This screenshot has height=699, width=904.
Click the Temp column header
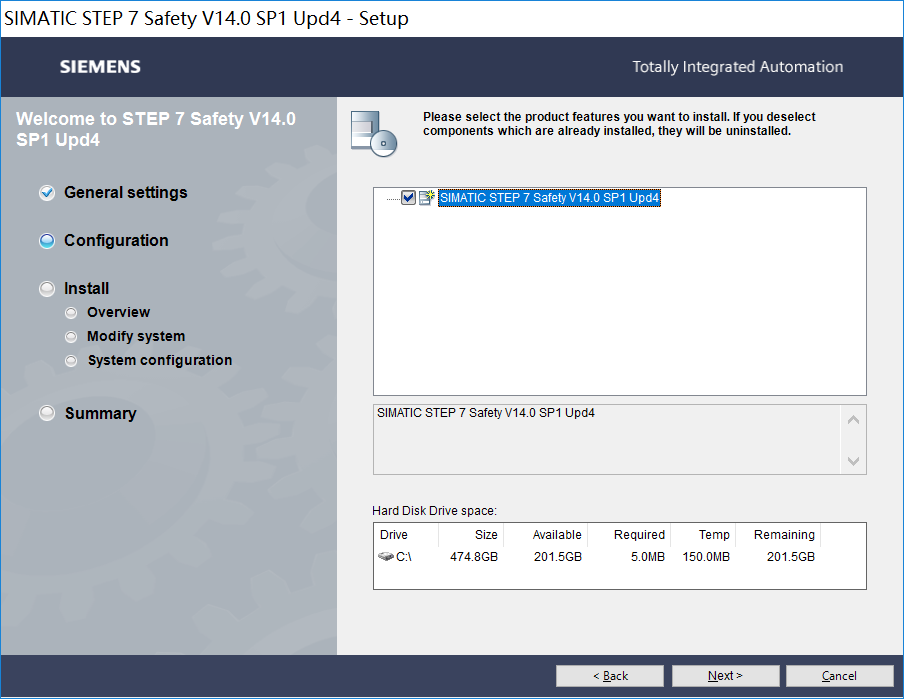(703, 535)
